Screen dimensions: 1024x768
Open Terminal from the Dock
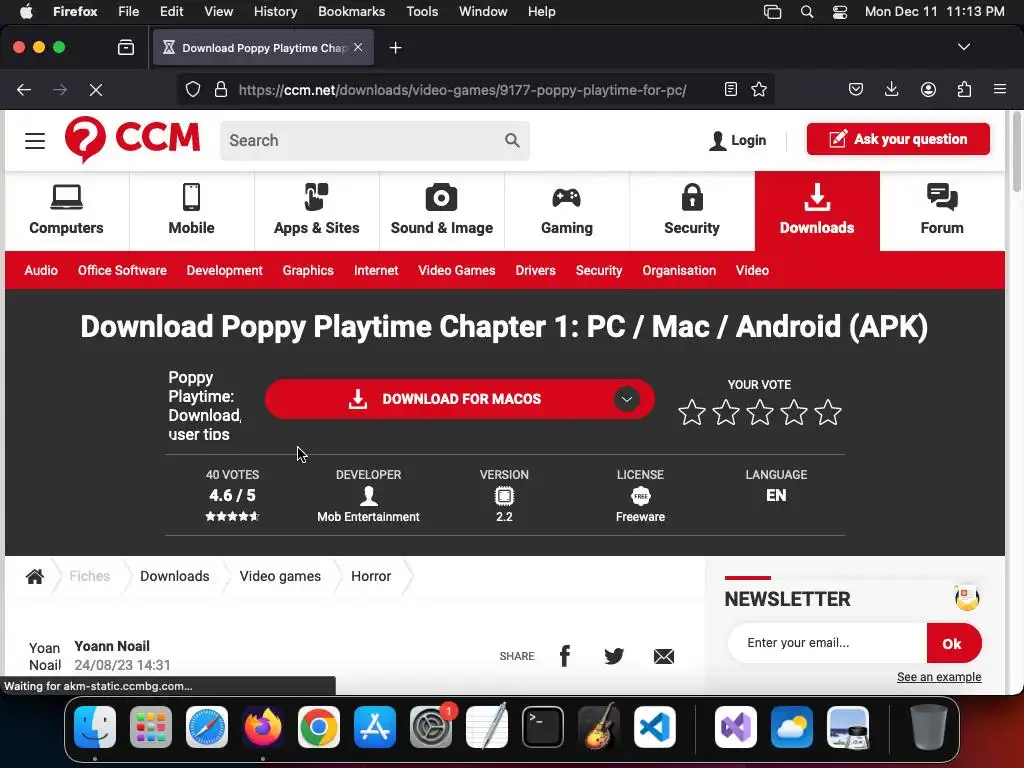543,727
